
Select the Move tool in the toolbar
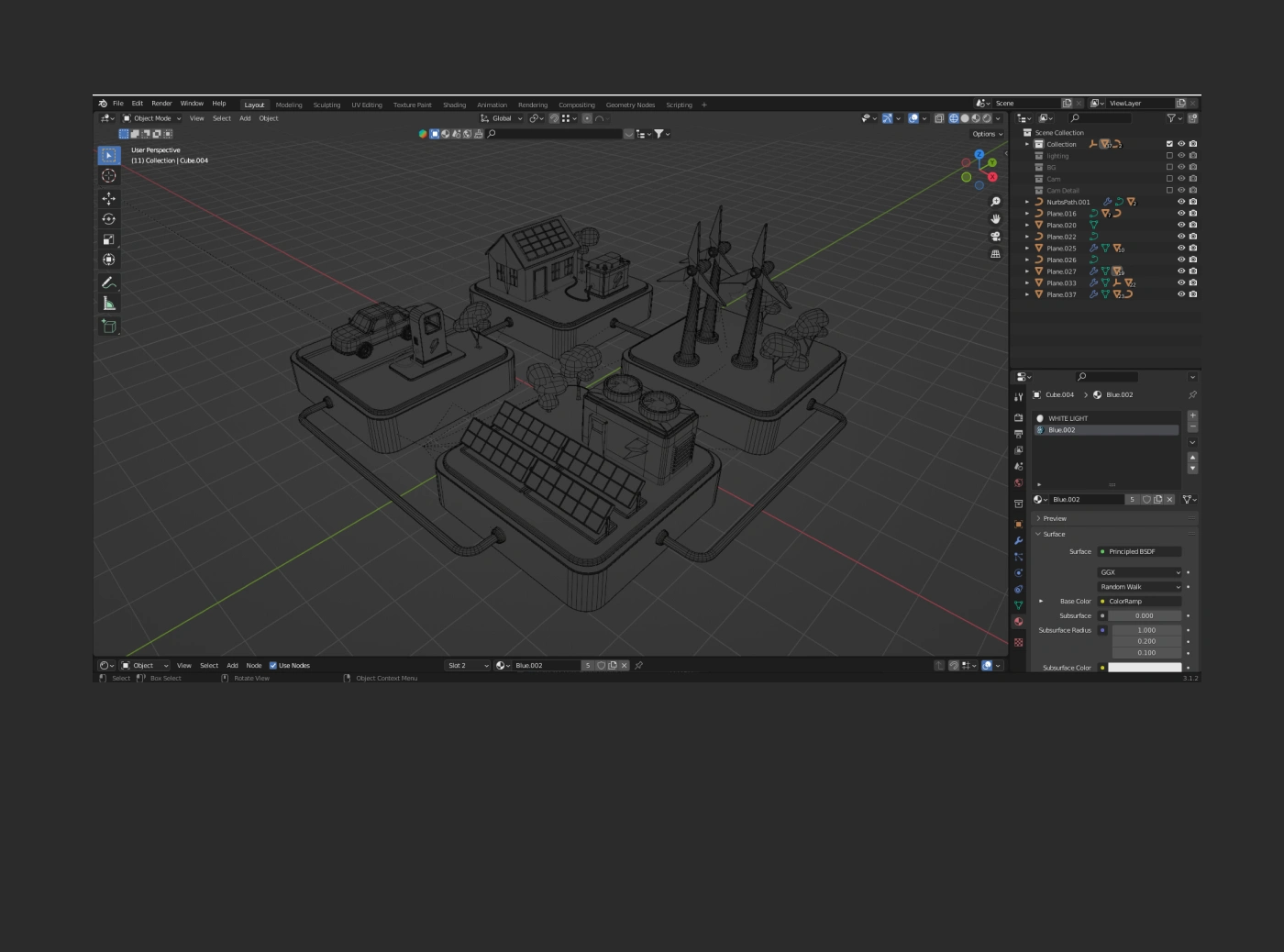coord(109,198)
